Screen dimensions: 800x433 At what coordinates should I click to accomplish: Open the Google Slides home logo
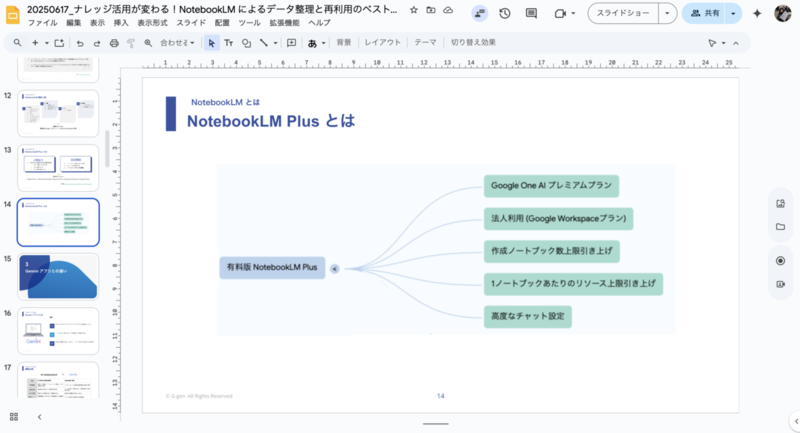(x=13, y=15)
